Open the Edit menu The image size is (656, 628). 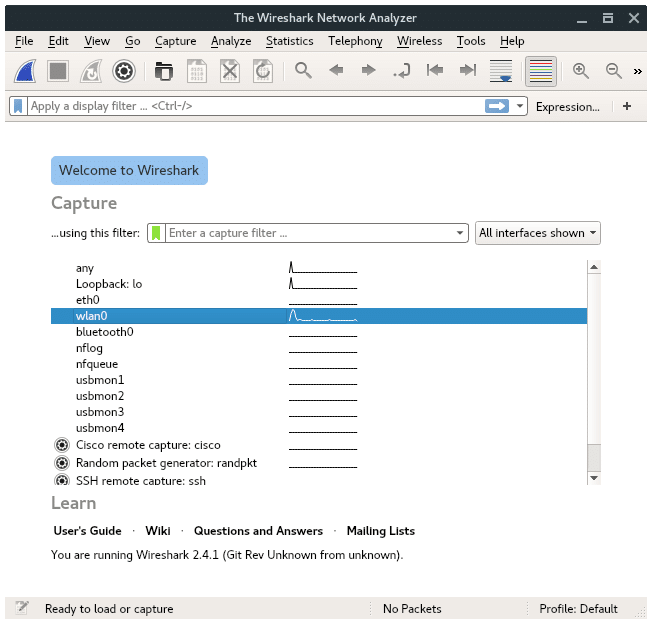pos(58,41)
